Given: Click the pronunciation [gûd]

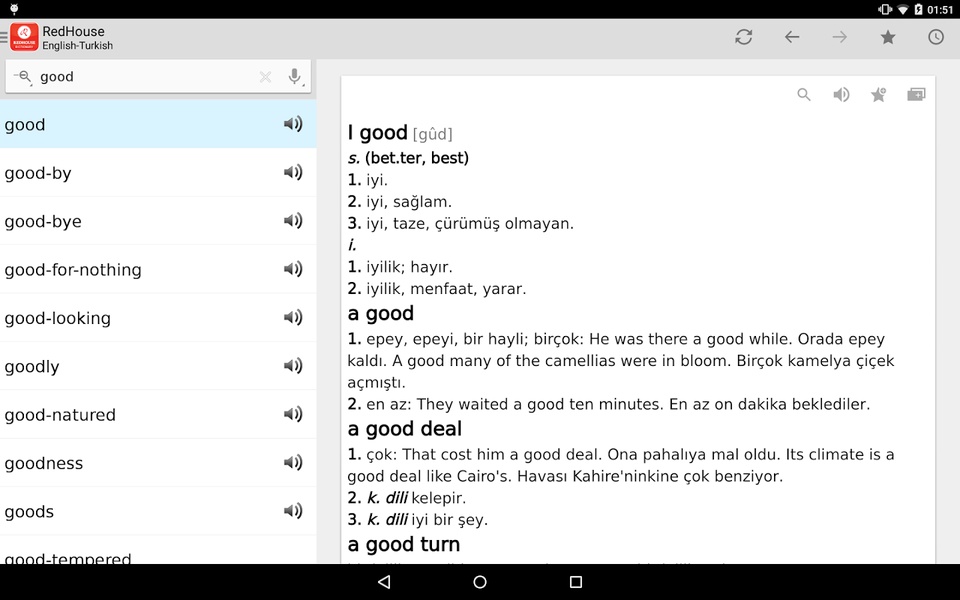Looking at the screenshot, I should point(433,134).
